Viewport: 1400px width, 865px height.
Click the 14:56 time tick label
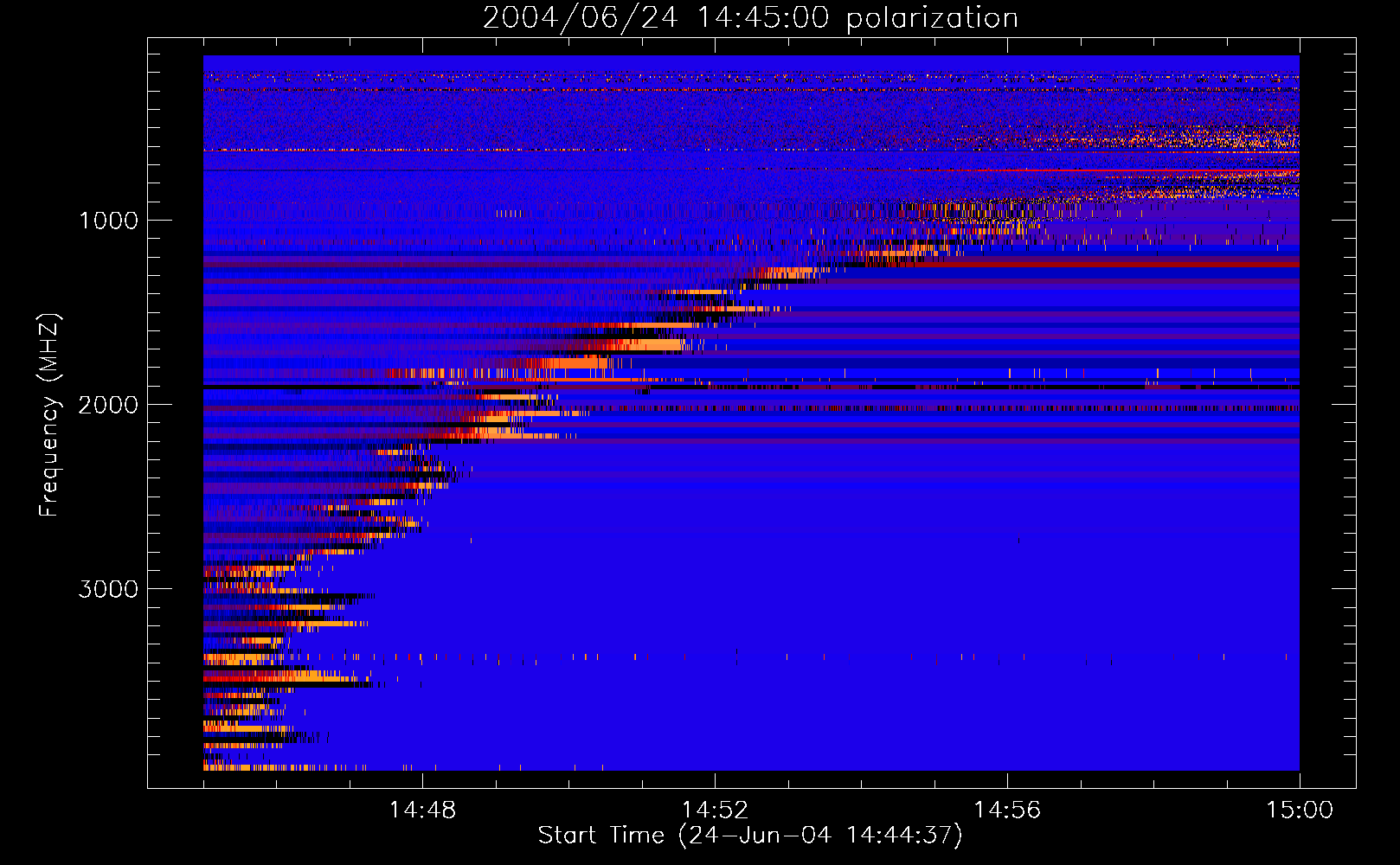tap(1007, 810)
